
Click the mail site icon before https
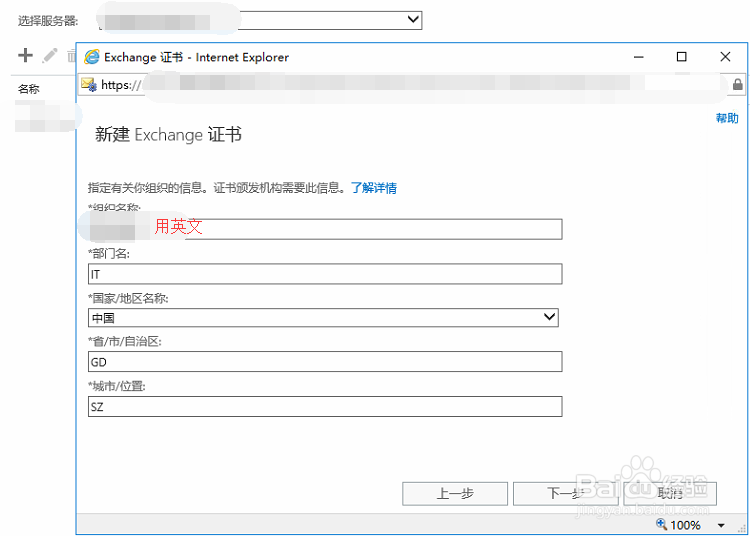(x=89, y=85)
